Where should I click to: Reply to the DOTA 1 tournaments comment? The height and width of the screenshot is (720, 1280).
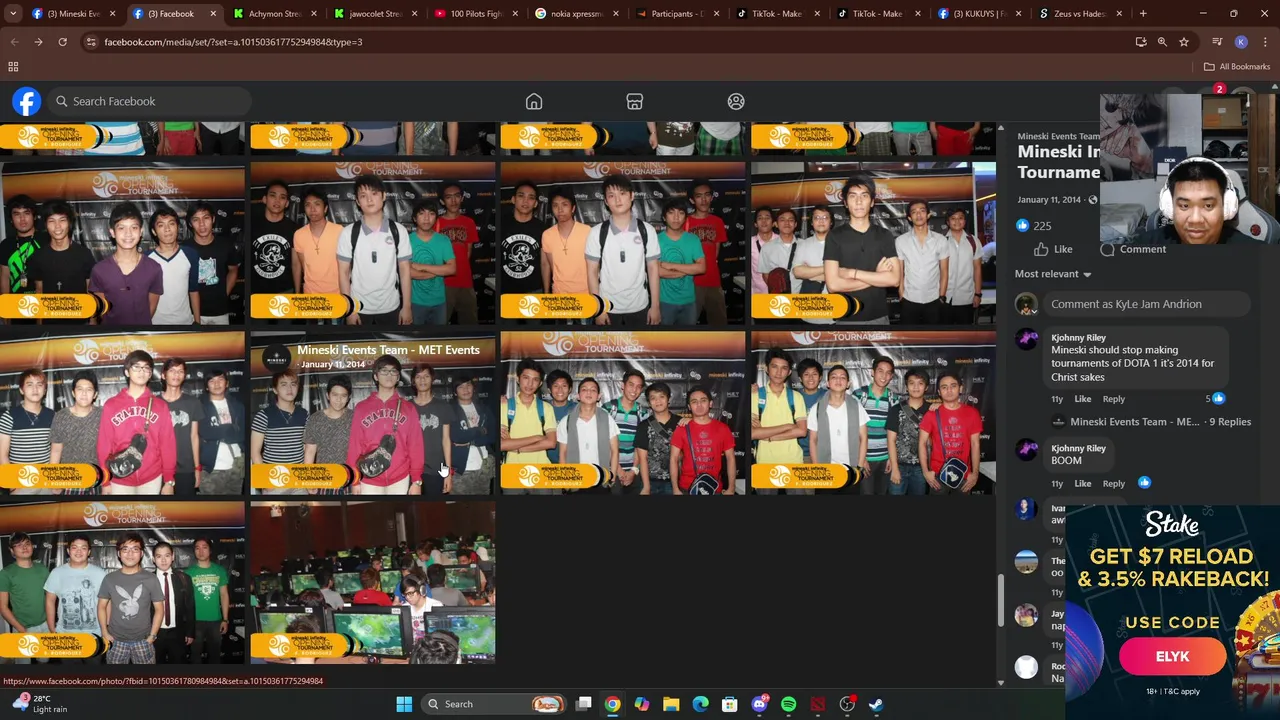[x=1113, y=399]
